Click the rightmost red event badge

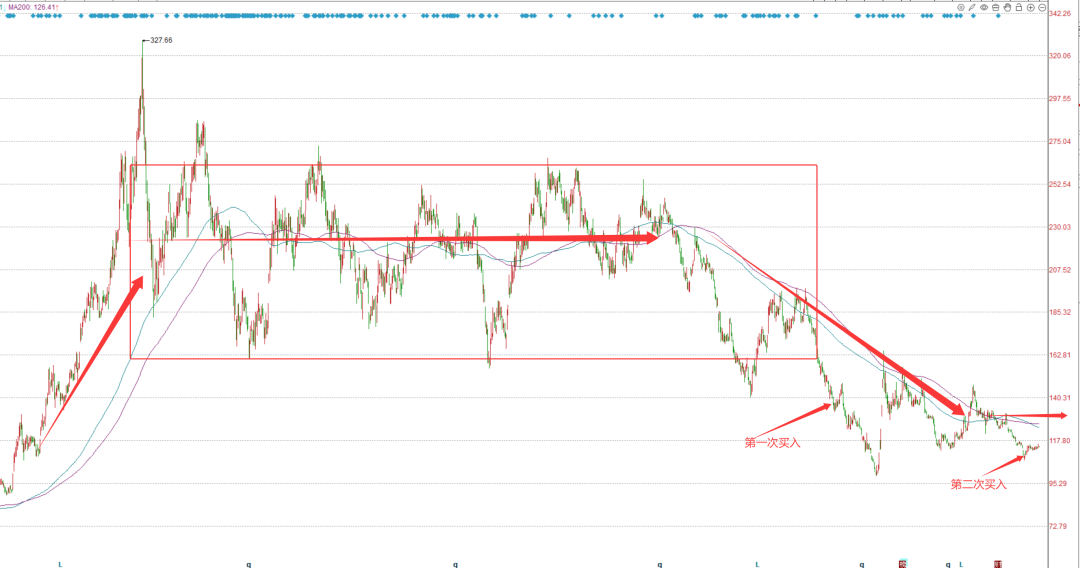point(998,565)
